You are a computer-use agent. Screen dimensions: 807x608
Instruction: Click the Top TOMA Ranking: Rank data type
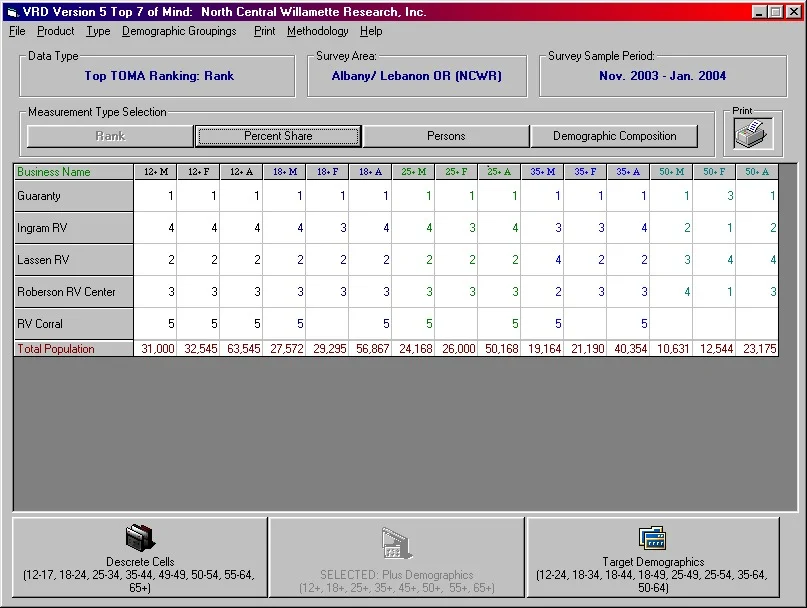click(x=159, y=76)
